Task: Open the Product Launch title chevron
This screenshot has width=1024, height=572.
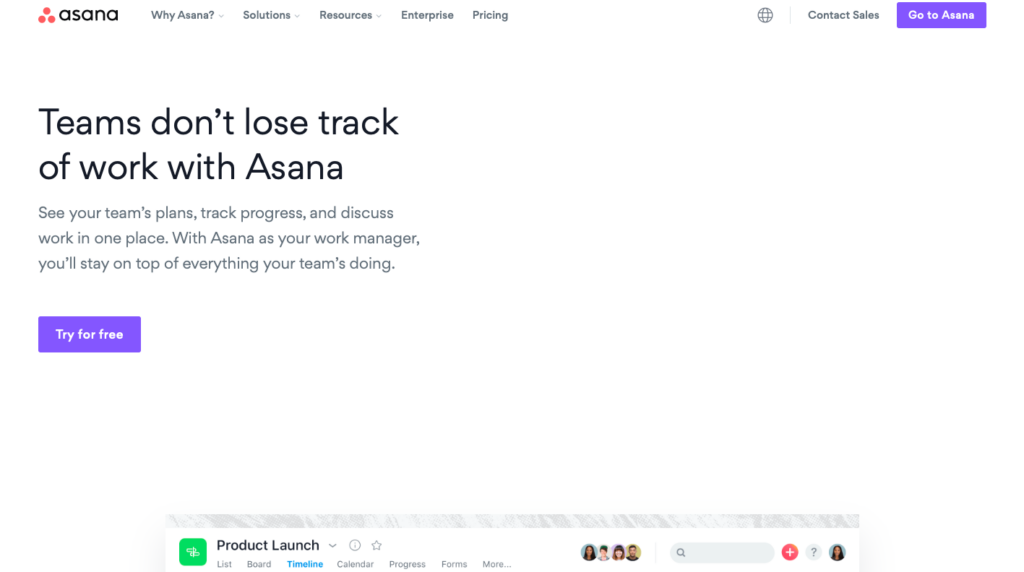Action: pyautogui.click(x=333, y=546)
